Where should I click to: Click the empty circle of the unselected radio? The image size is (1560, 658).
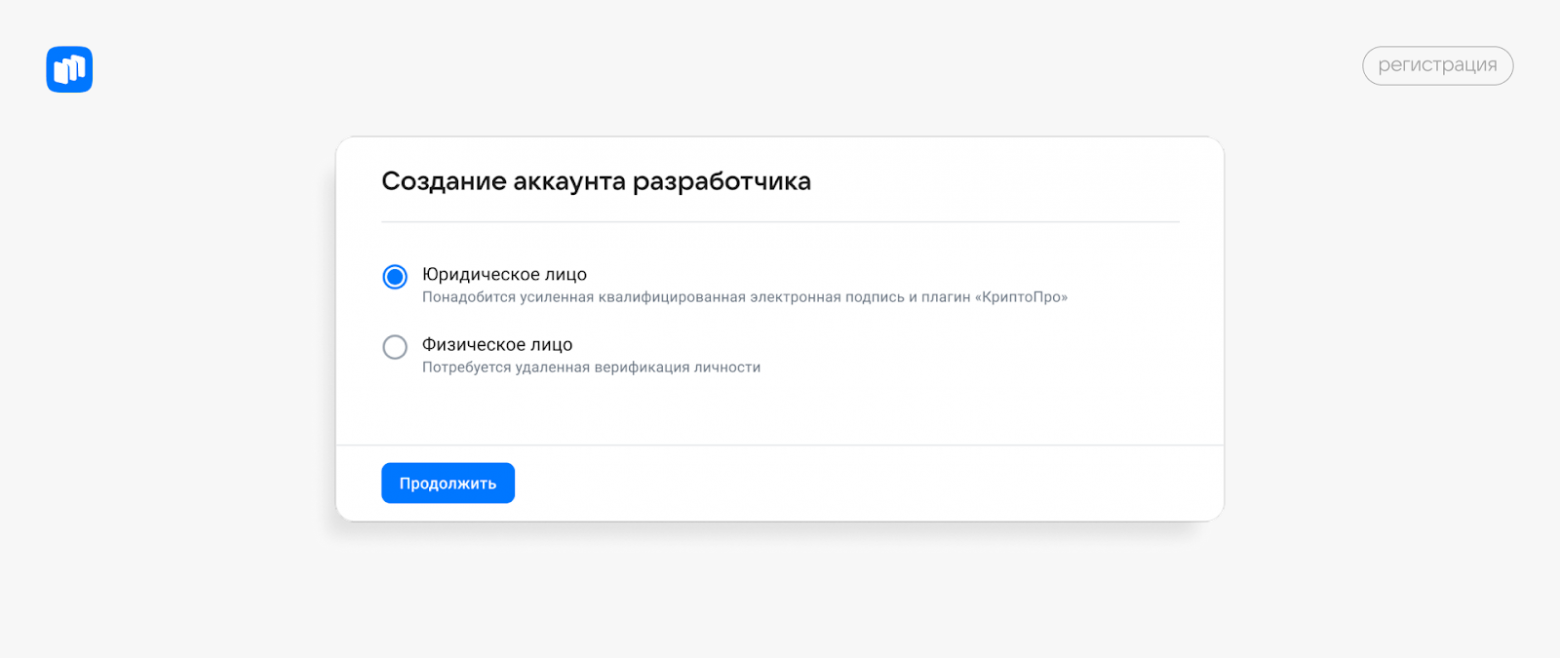pyautogui.click(x=395, y=347)
